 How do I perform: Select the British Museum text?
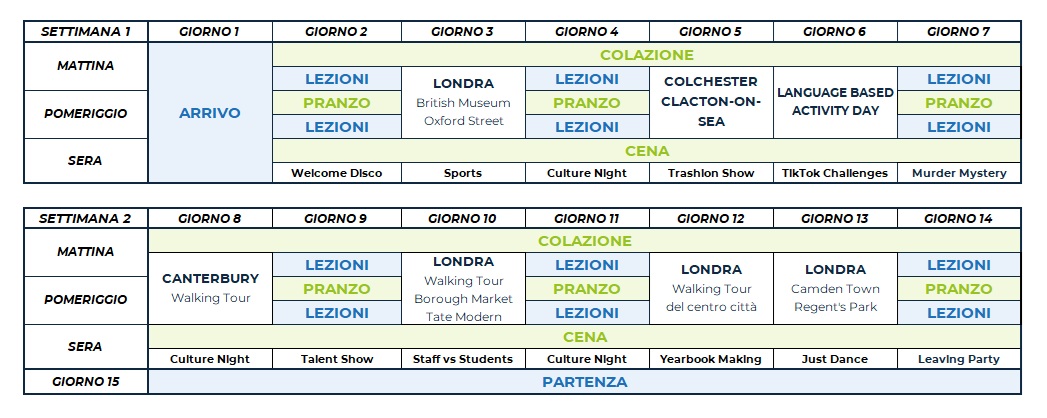[462, 103]
